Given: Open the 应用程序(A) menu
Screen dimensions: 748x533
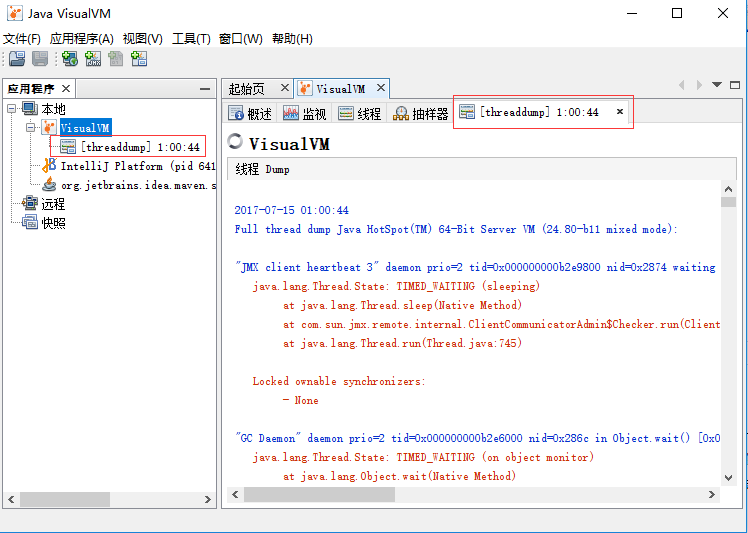Looking at the screenshot, I should click(82, 39).
